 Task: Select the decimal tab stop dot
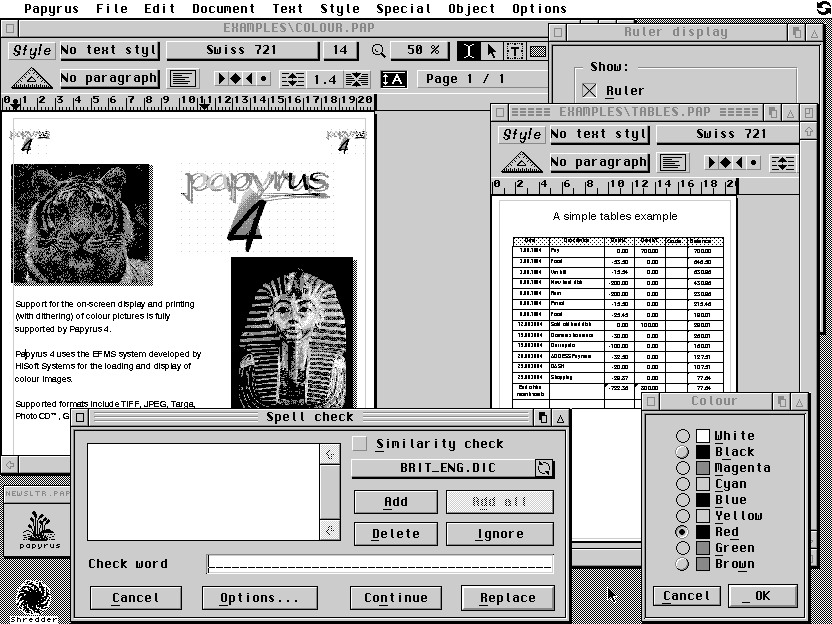(x=264, y=79)
